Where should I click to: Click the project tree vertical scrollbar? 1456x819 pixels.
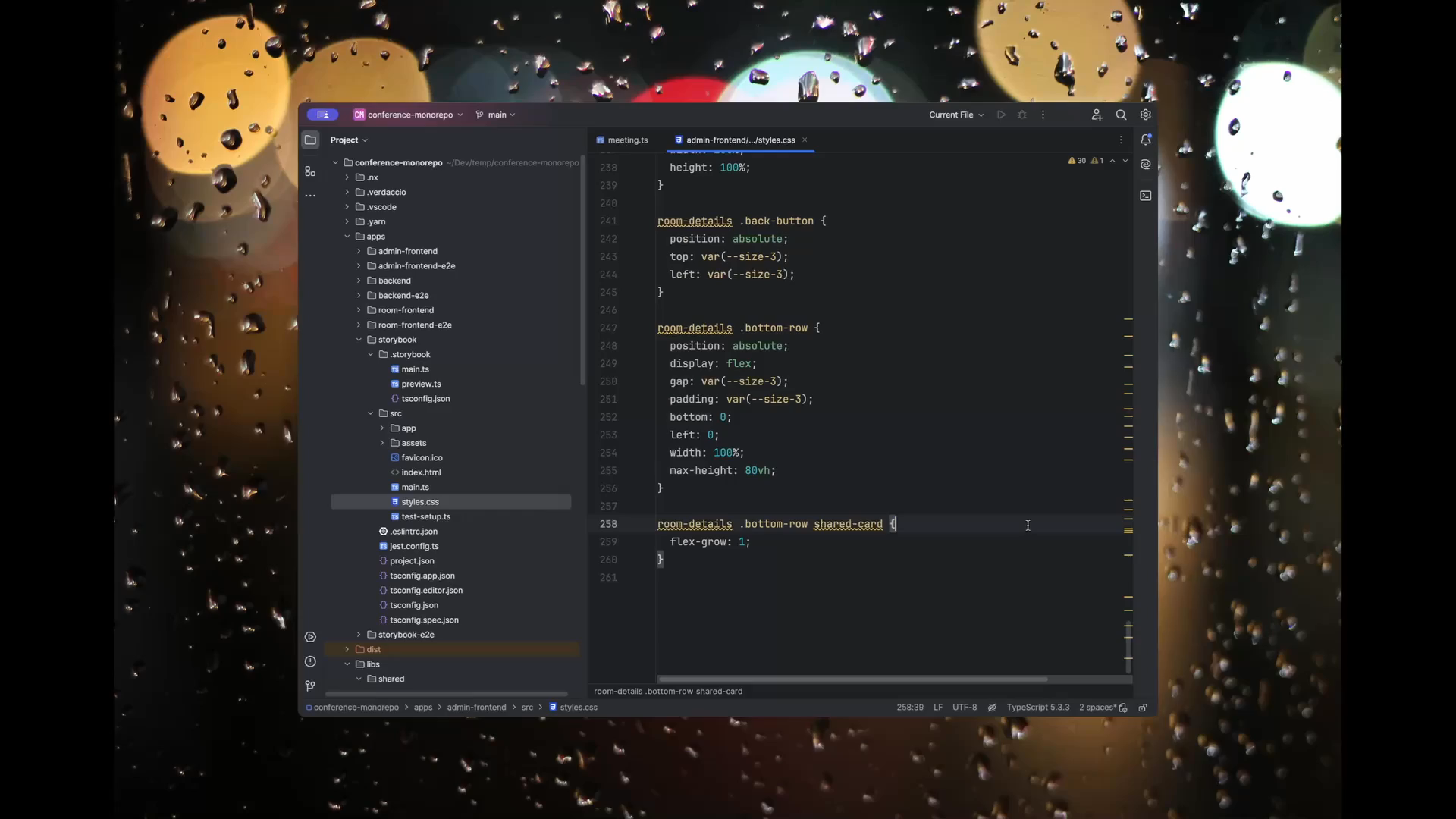click(x=582, y=269)
